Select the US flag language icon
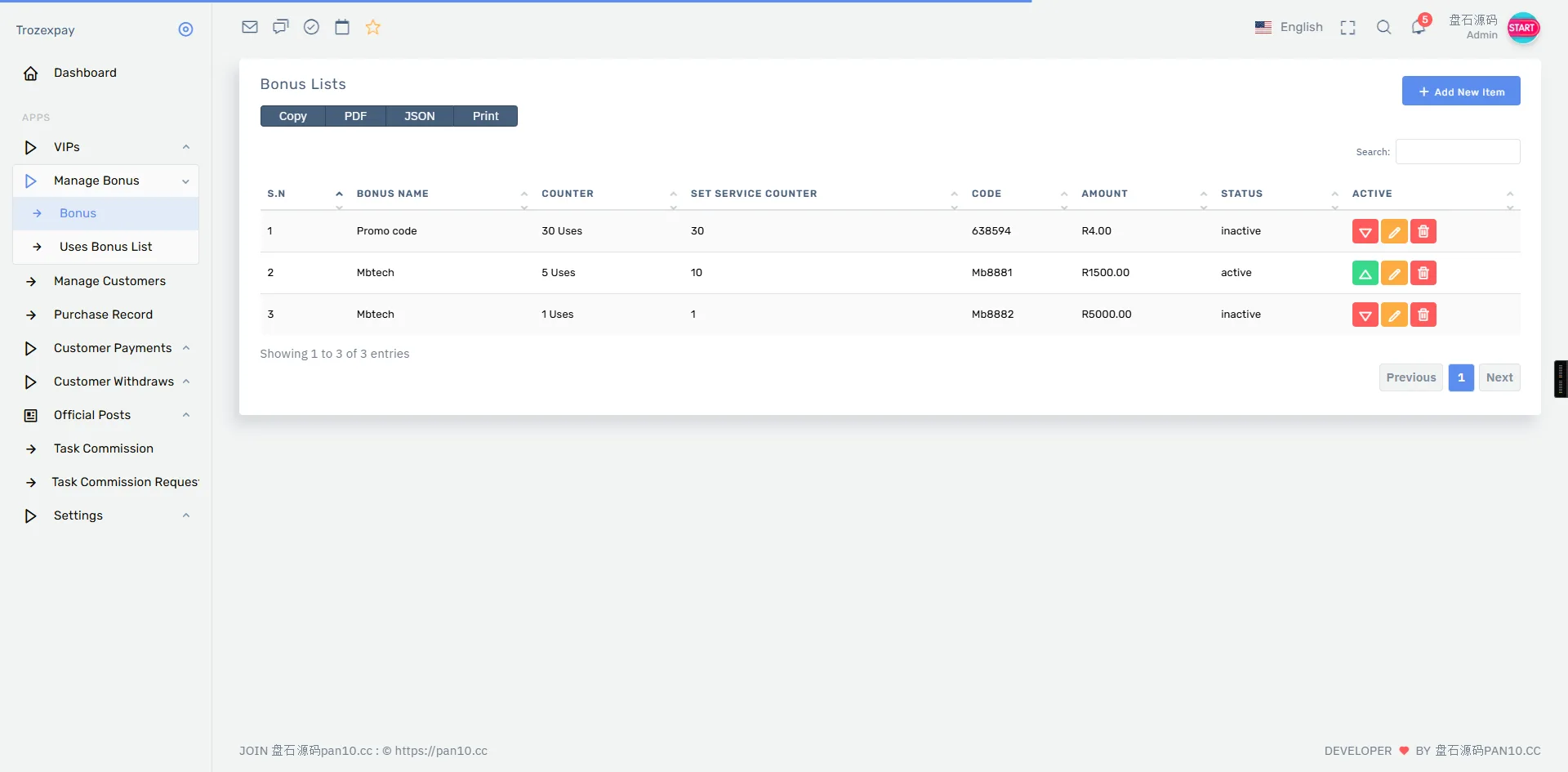 1263,27
